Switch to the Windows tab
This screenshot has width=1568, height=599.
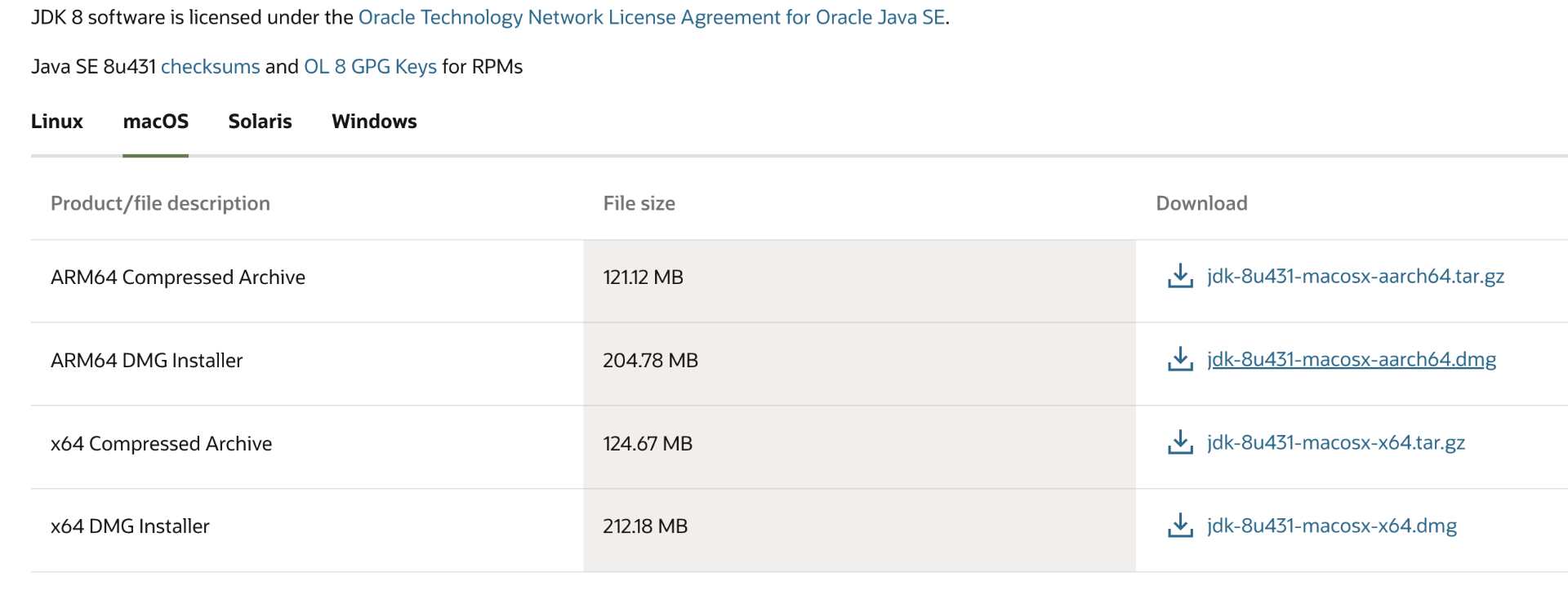click(x=374, y=122)
